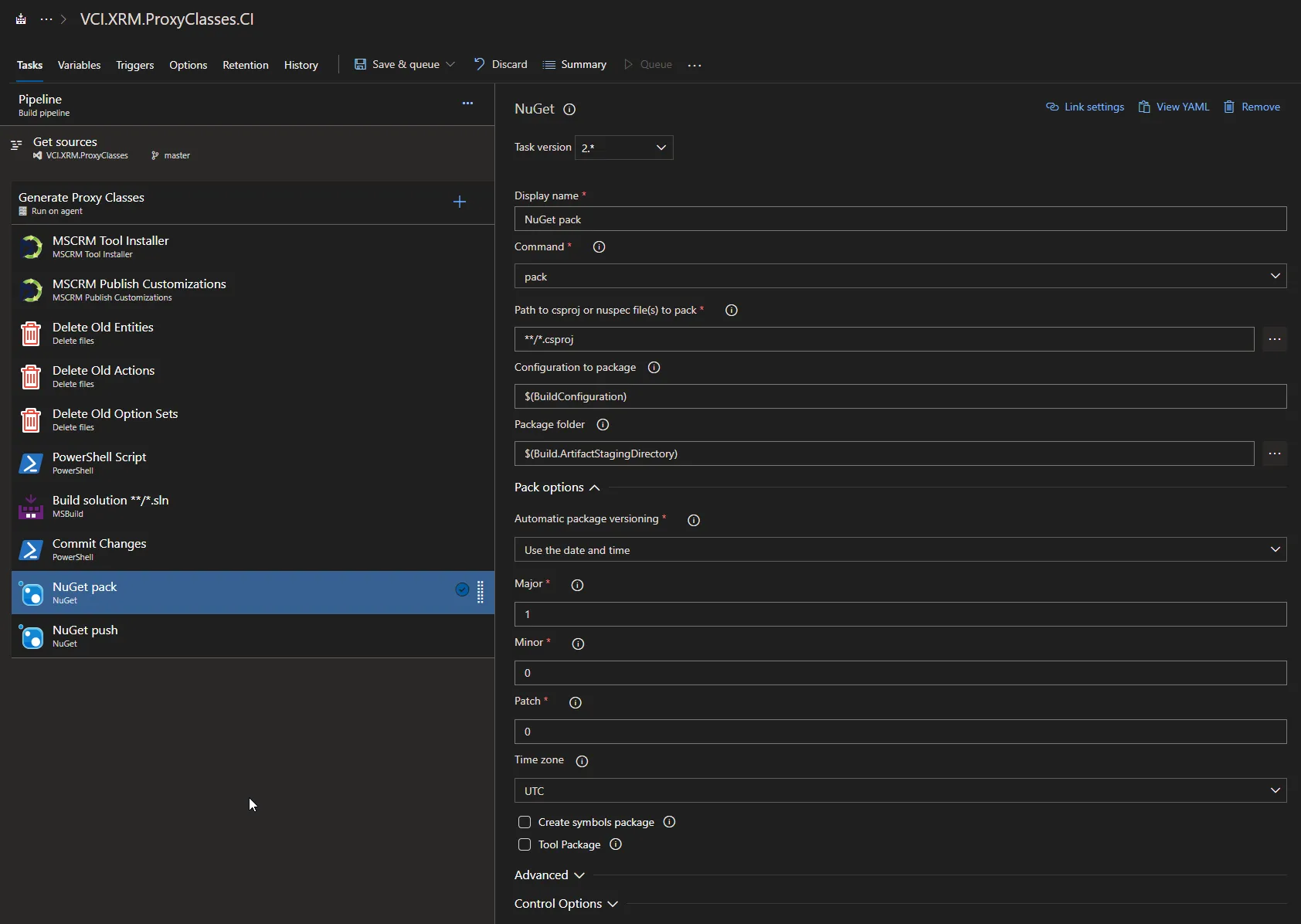This screenshot has width=1301, height=924.
Task: Open the browse button for Package folder
Action: pyautogui.click(x=1275, y=454)
